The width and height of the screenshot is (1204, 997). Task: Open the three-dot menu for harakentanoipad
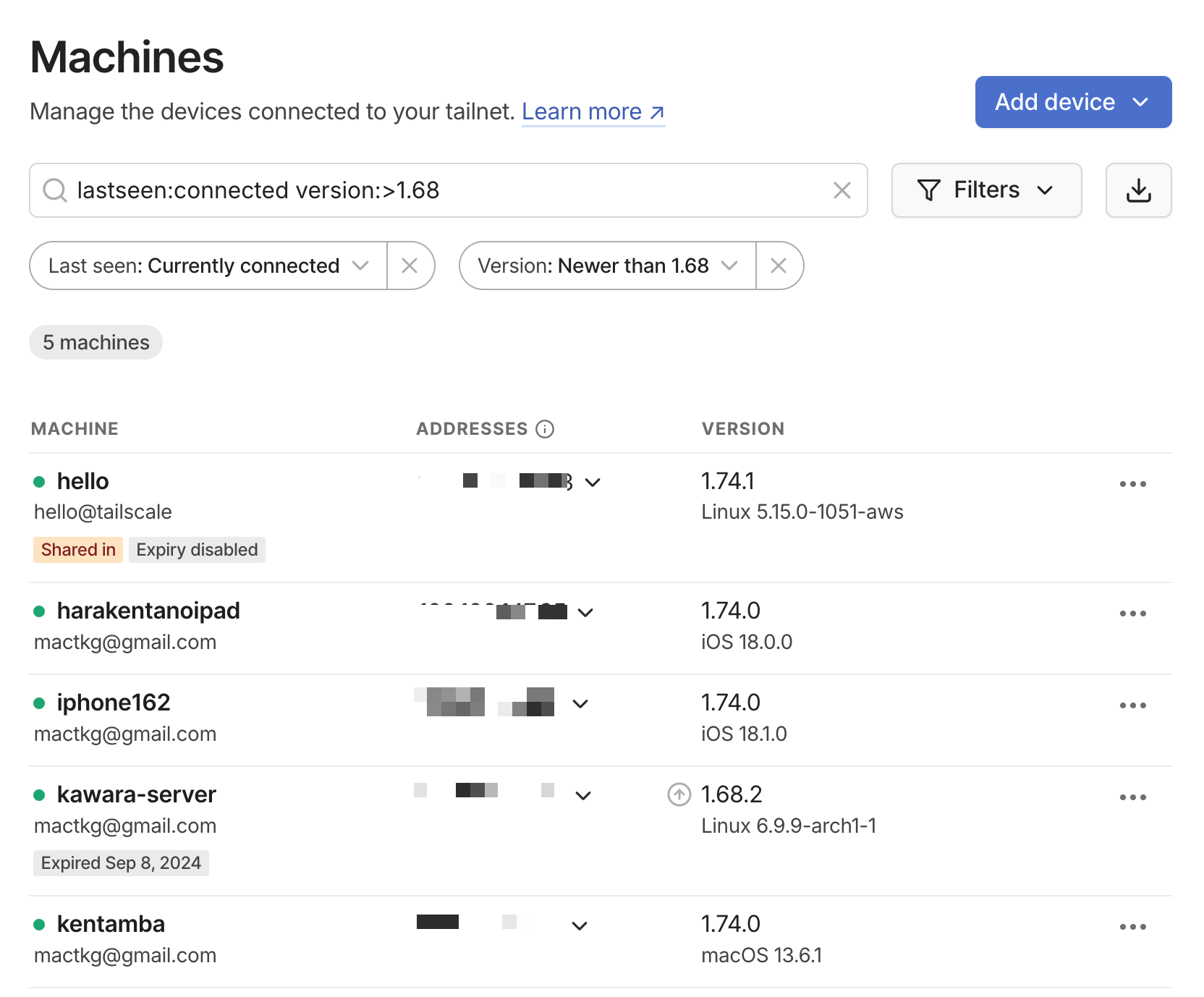[x=1132, y=614]
